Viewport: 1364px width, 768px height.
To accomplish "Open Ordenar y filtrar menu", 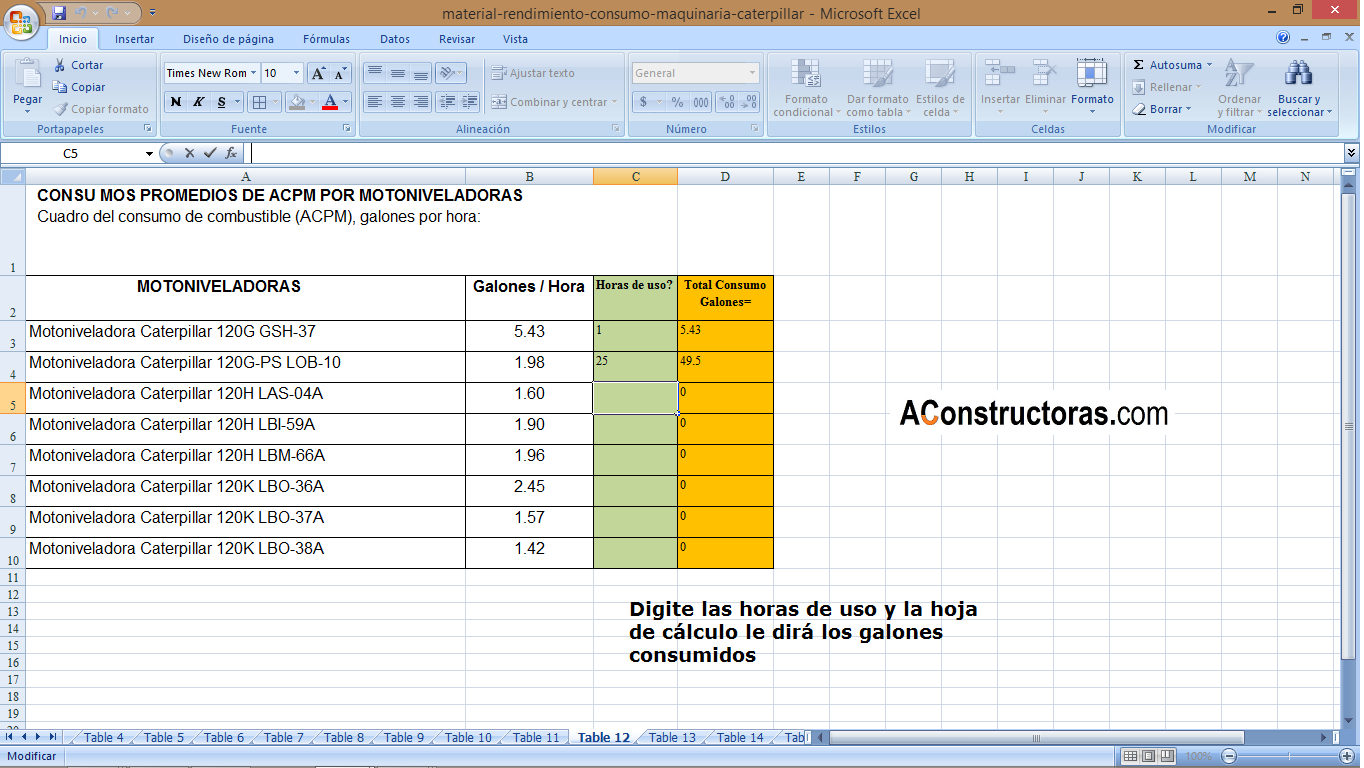I will (1239, 88).
